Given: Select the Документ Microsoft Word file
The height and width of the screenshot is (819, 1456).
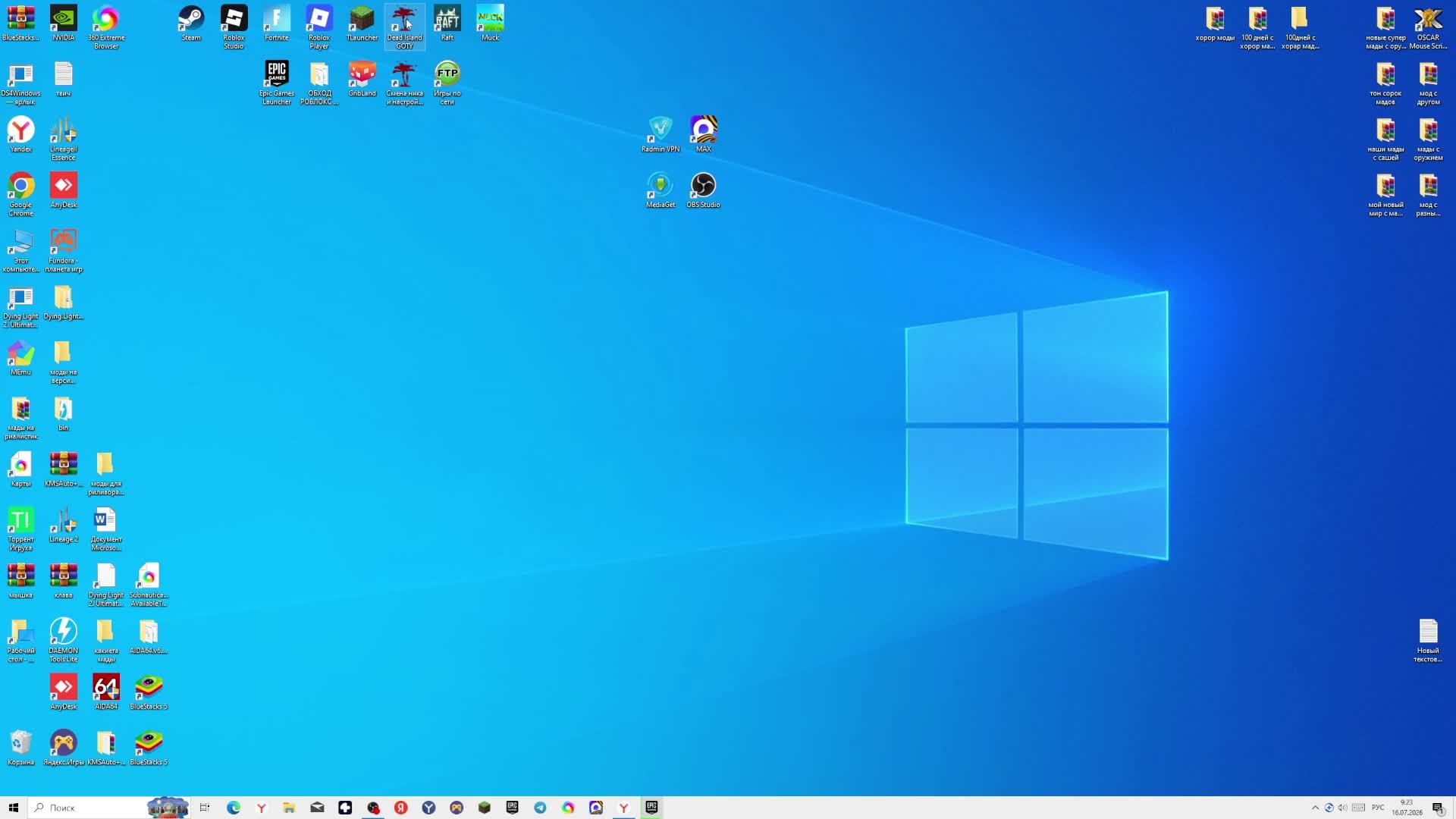Looking at the screenshot, I should [x=106, y=529].
